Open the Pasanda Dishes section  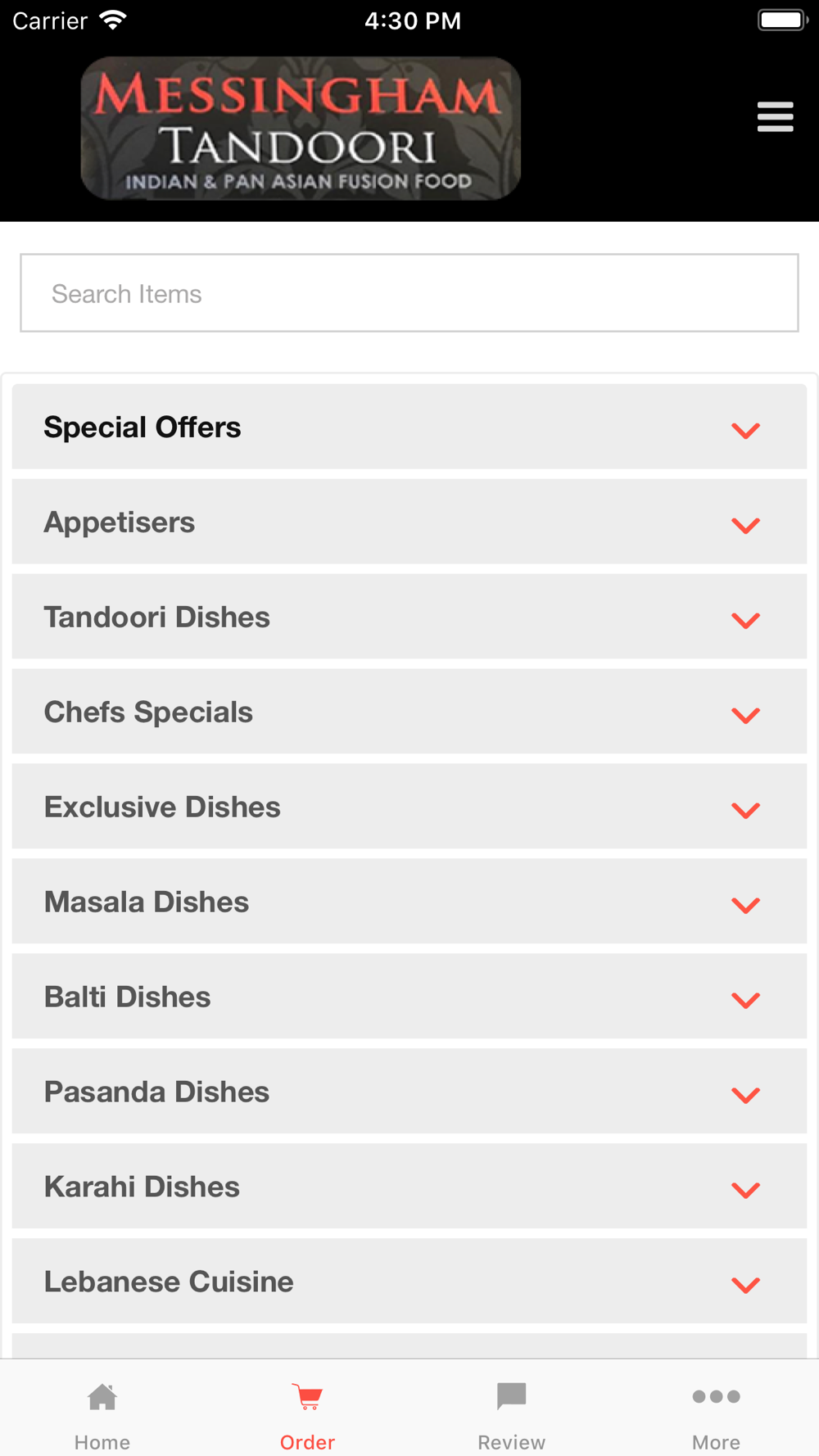pos(409,1092)
